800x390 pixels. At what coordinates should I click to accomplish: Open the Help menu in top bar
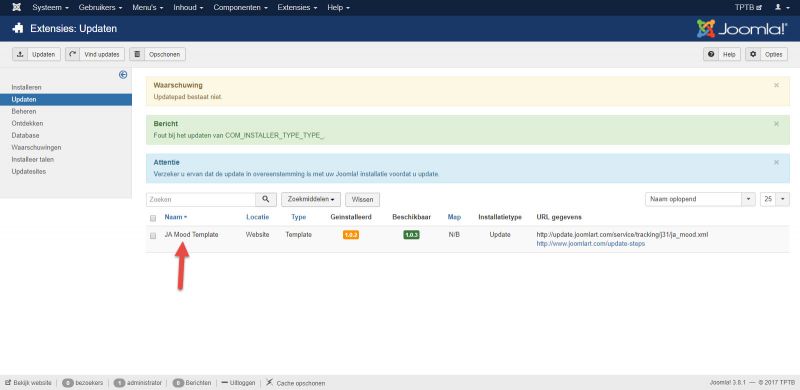[338, 8]
